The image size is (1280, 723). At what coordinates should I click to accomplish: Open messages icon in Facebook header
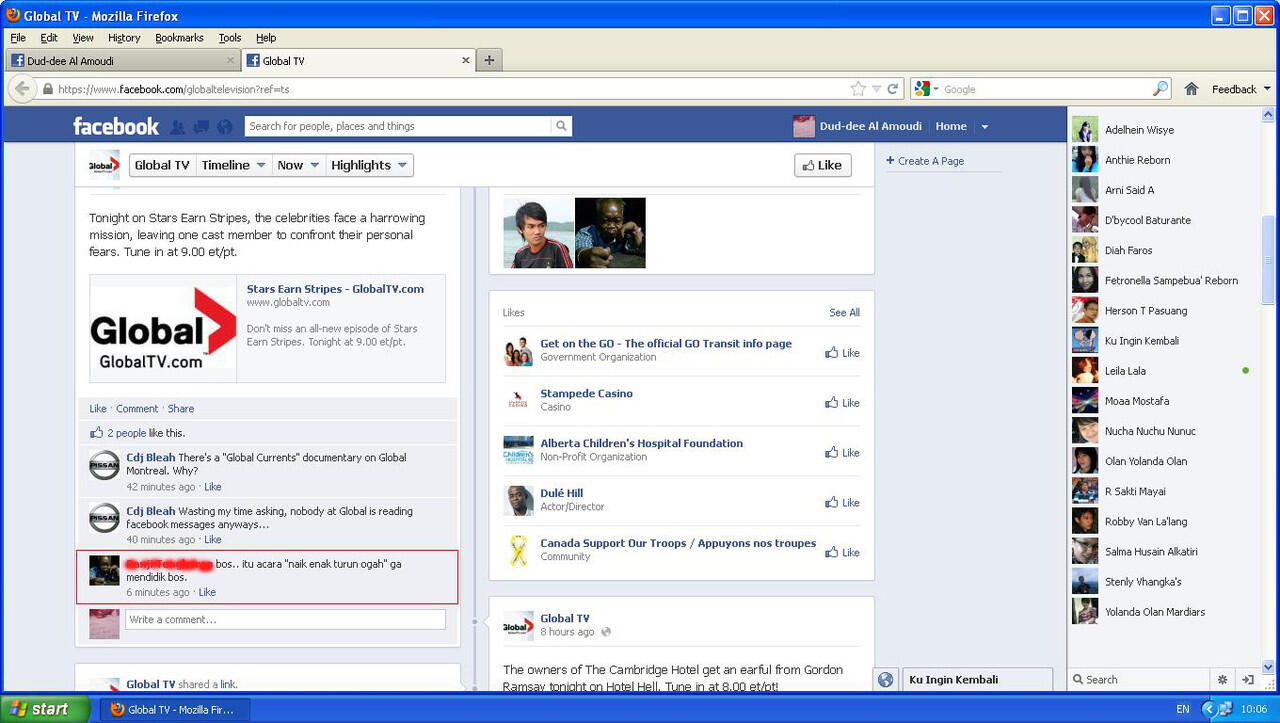coord(201,127)
